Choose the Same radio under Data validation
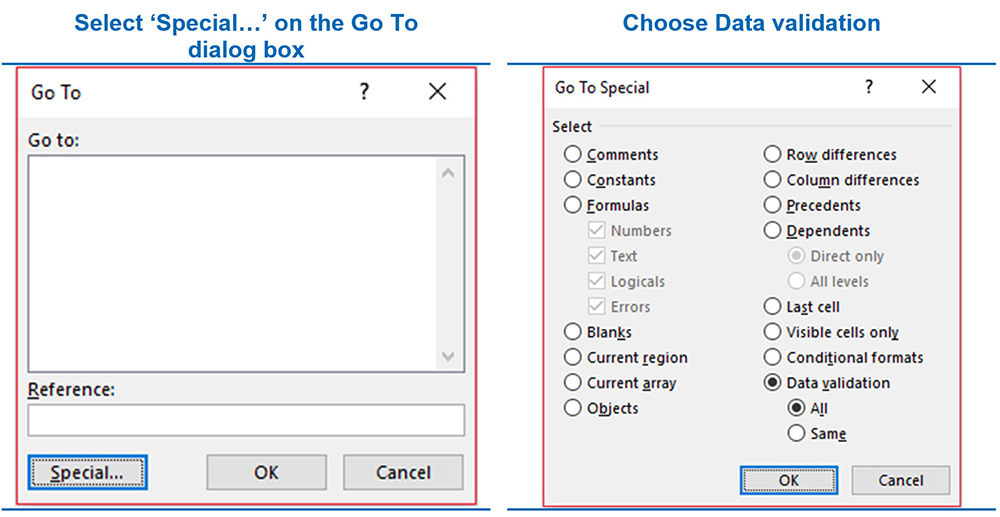This screenshot has height=517, width=1000. (797, 433)
